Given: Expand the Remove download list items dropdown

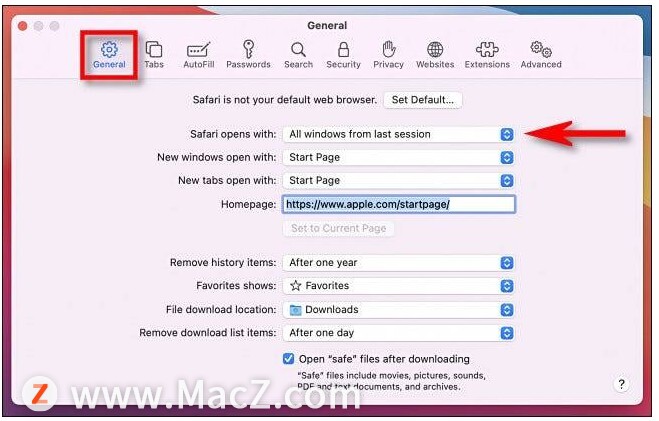Looking at the screenshot, I should [398, 333].
